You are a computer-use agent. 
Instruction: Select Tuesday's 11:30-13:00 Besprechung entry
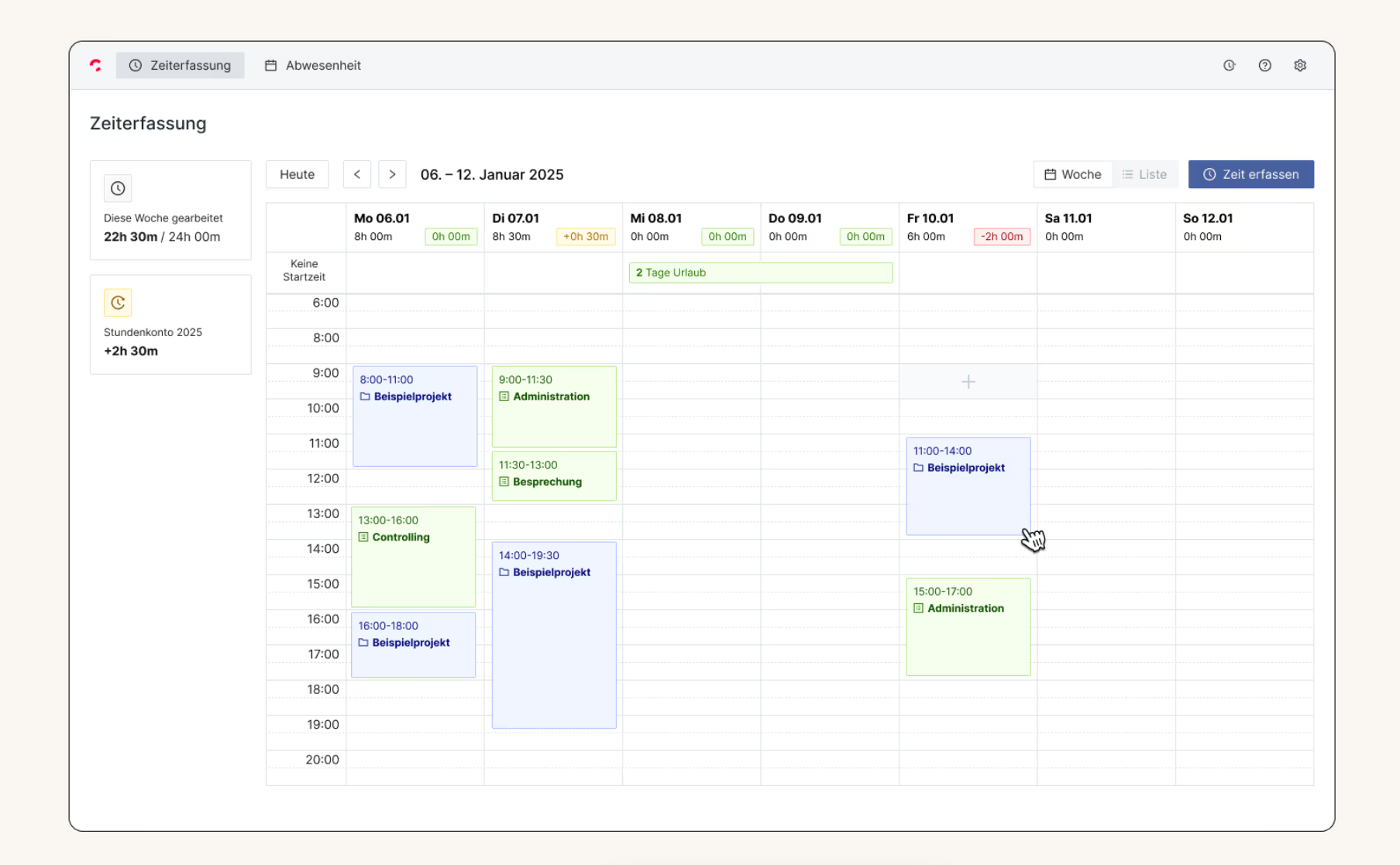coord(553,475)
